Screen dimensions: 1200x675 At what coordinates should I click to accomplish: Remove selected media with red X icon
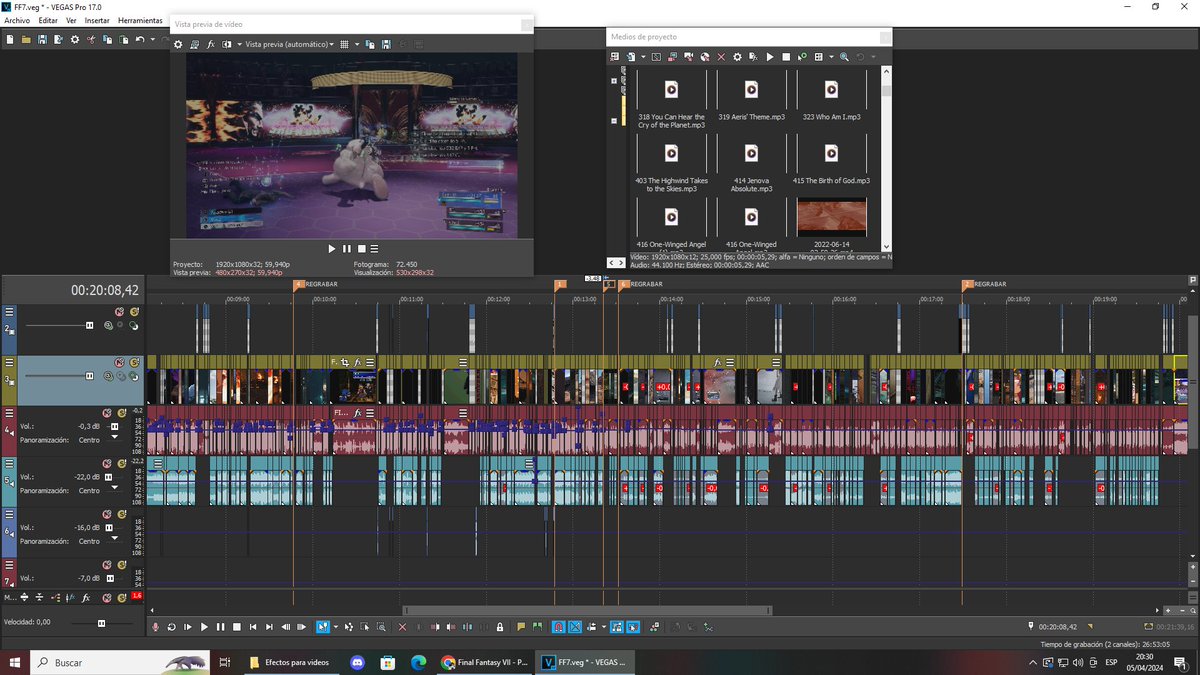tap(721, 57)
